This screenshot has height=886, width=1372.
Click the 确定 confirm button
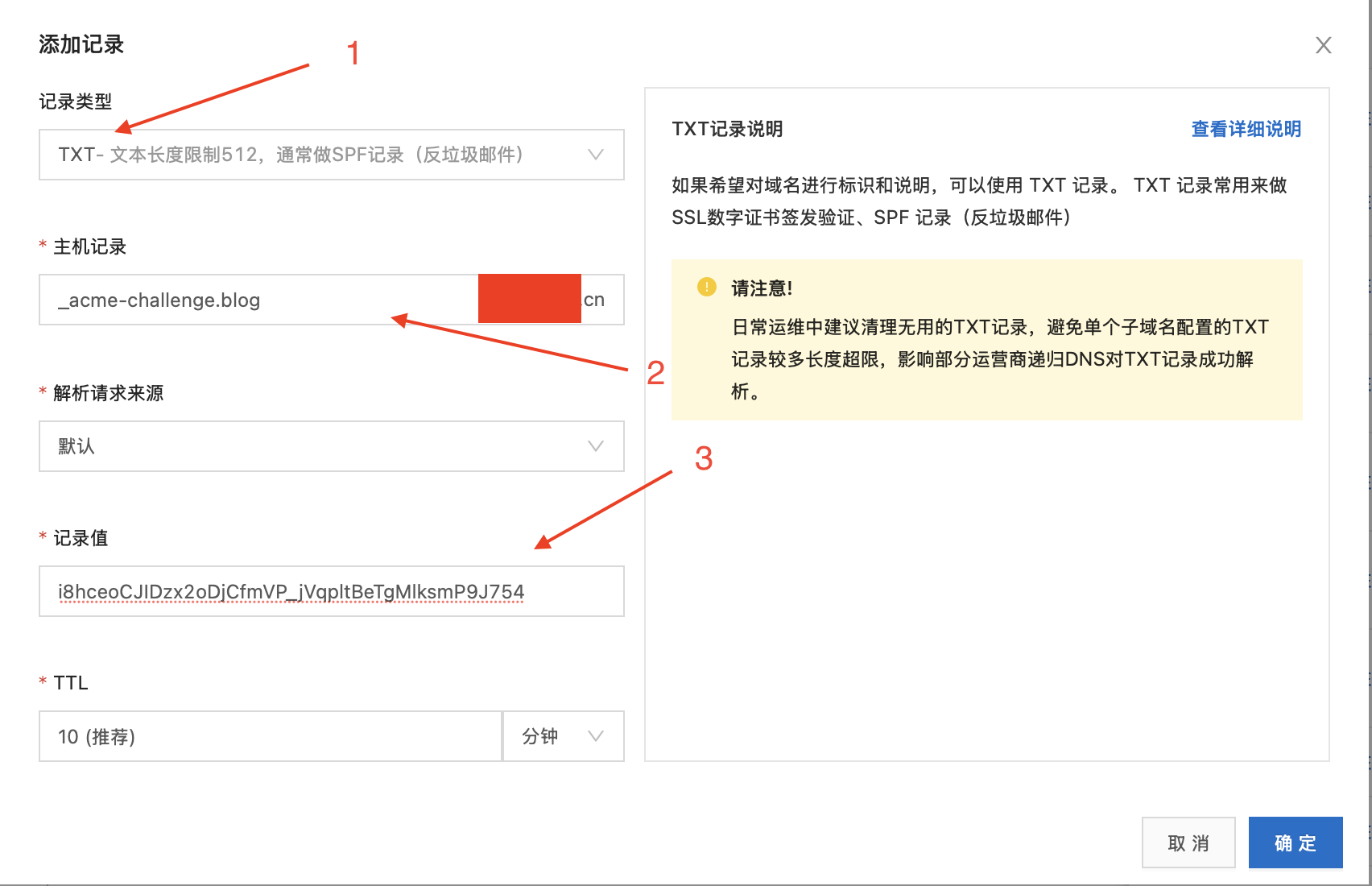click(1294, 843)
